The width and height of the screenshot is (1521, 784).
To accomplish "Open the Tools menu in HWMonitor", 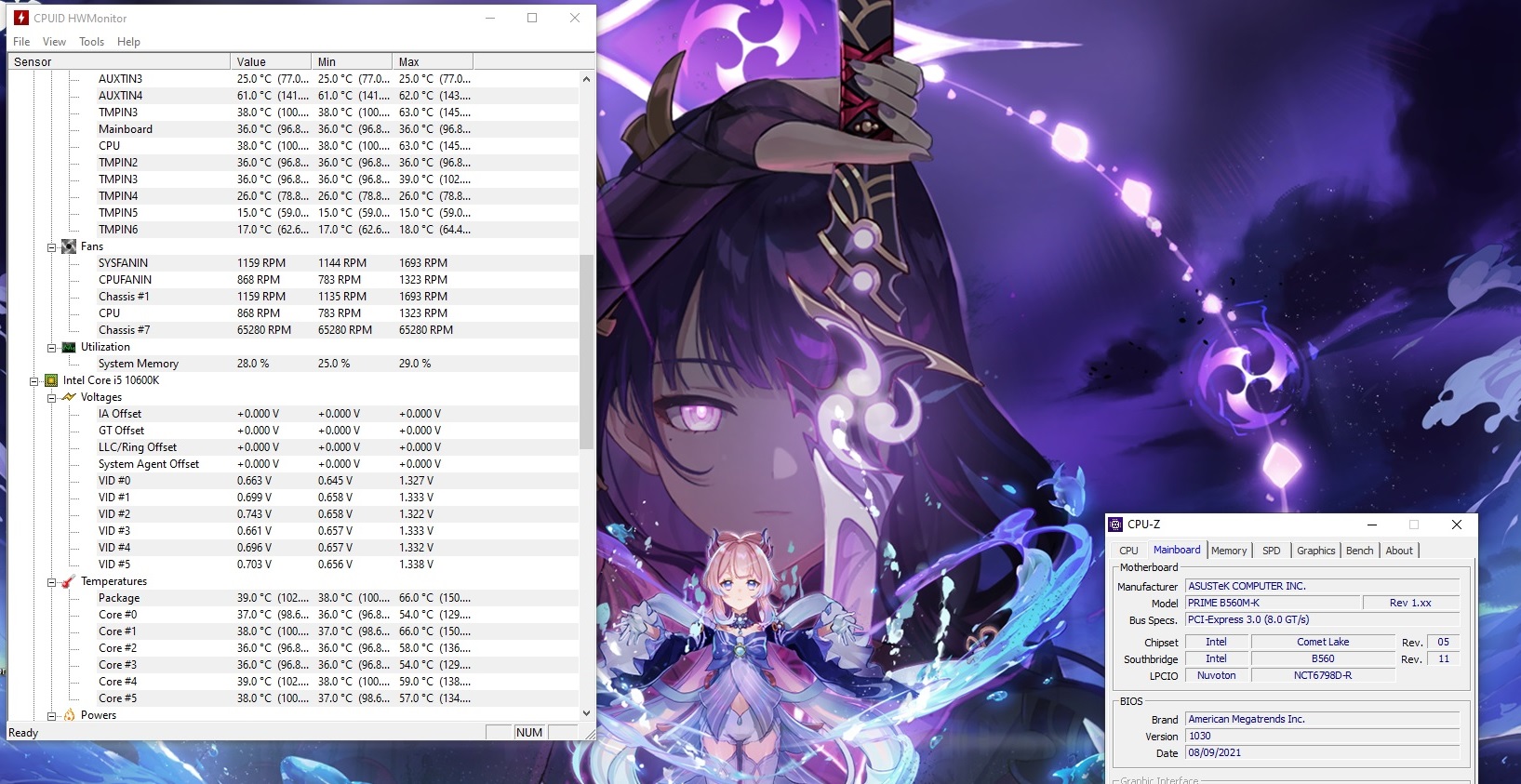I will coord(91,42).
